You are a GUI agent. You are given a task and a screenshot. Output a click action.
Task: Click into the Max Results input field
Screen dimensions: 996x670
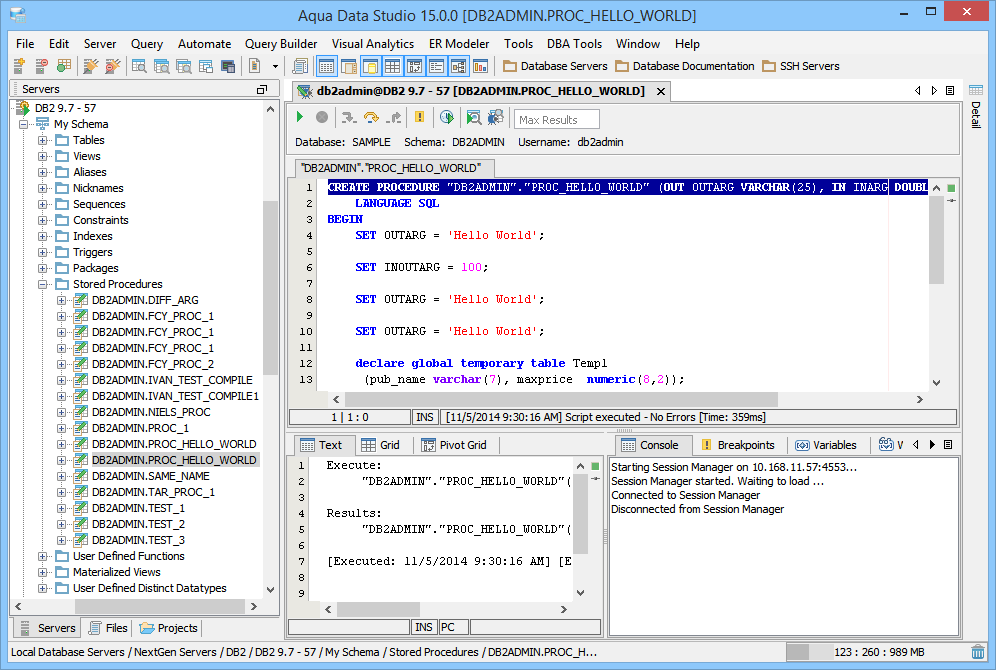coord(556,120)
